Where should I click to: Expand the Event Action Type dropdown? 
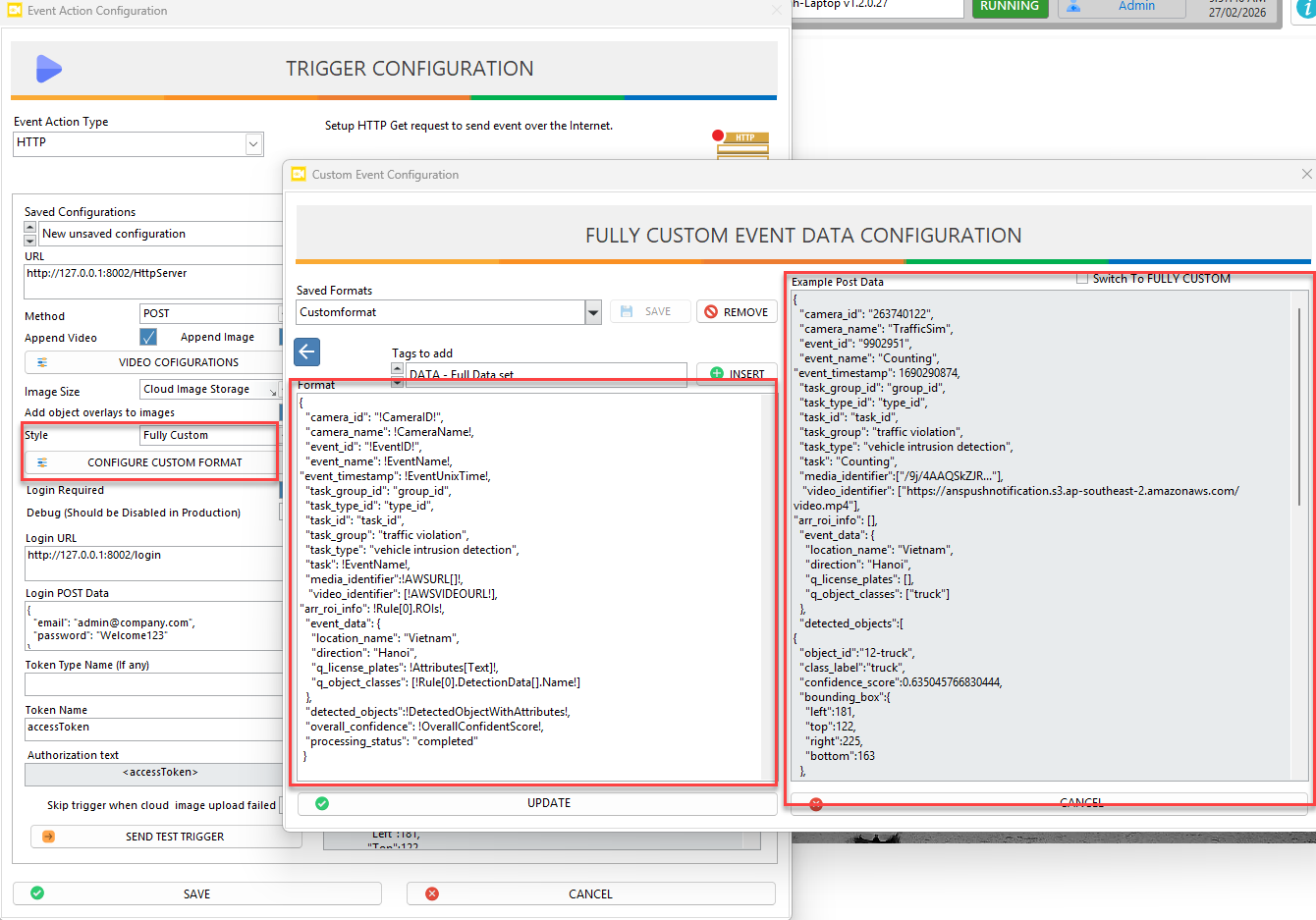tap(253, 144)
